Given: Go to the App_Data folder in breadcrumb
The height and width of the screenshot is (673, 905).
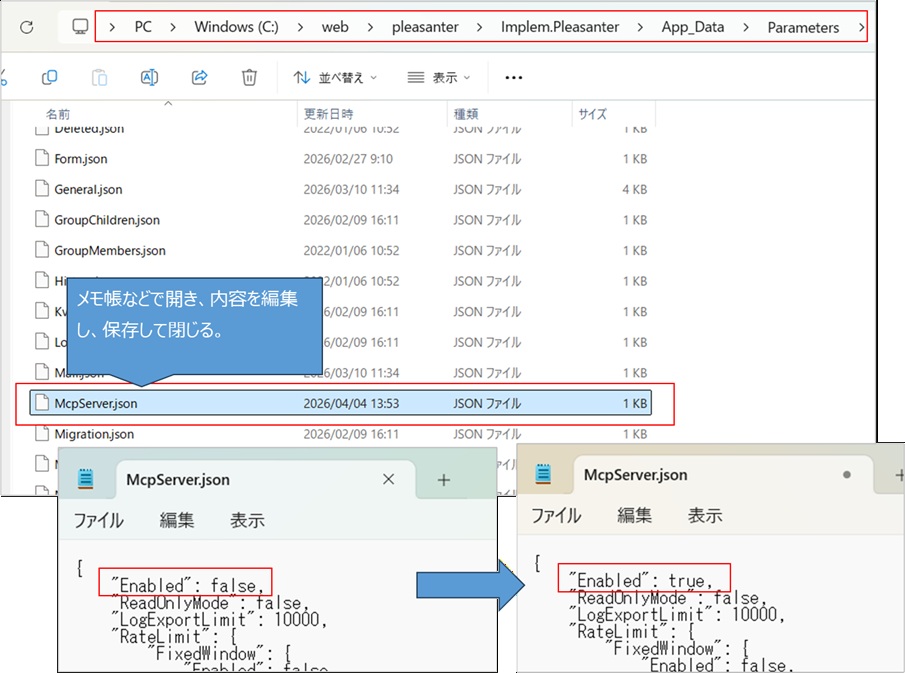Looking at the screenshot, I should click(692, 27).
